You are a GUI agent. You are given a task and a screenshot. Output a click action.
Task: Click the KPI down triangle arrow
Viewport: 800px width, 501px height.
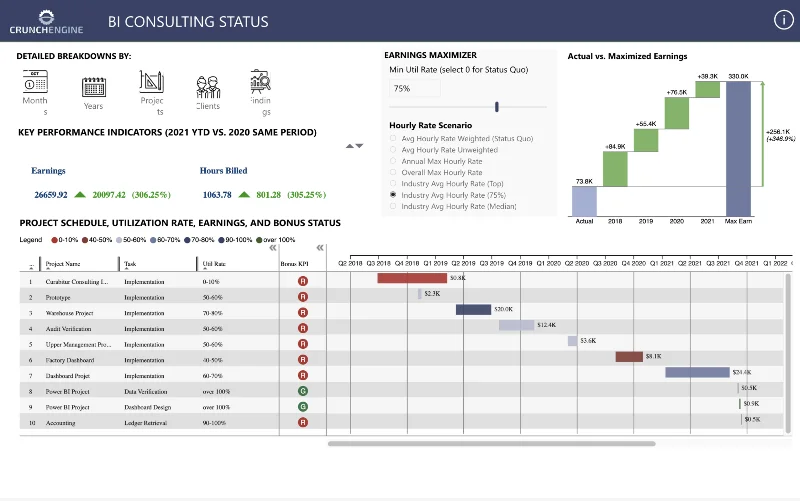pos(359,146)
